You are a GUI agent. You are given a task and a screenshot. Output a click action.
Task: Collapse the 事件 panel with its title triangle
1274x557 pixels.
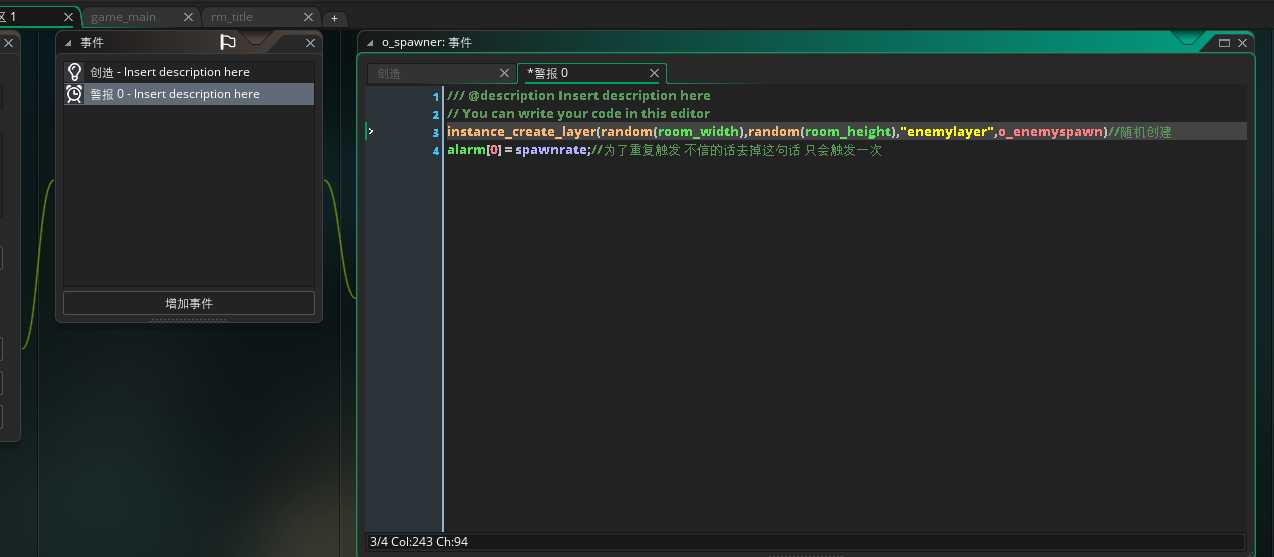[69, 43]
